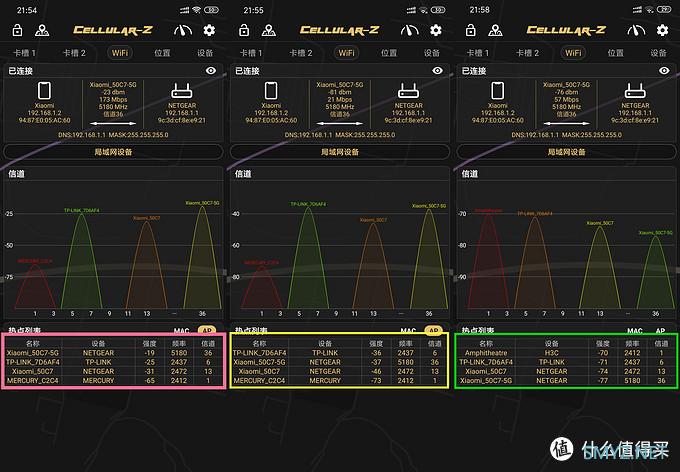Viewport: 680px width, 472px height.
Task: Select the TP-LINK_7D6AF4 row with strength -71
Action: coord(566,362)
